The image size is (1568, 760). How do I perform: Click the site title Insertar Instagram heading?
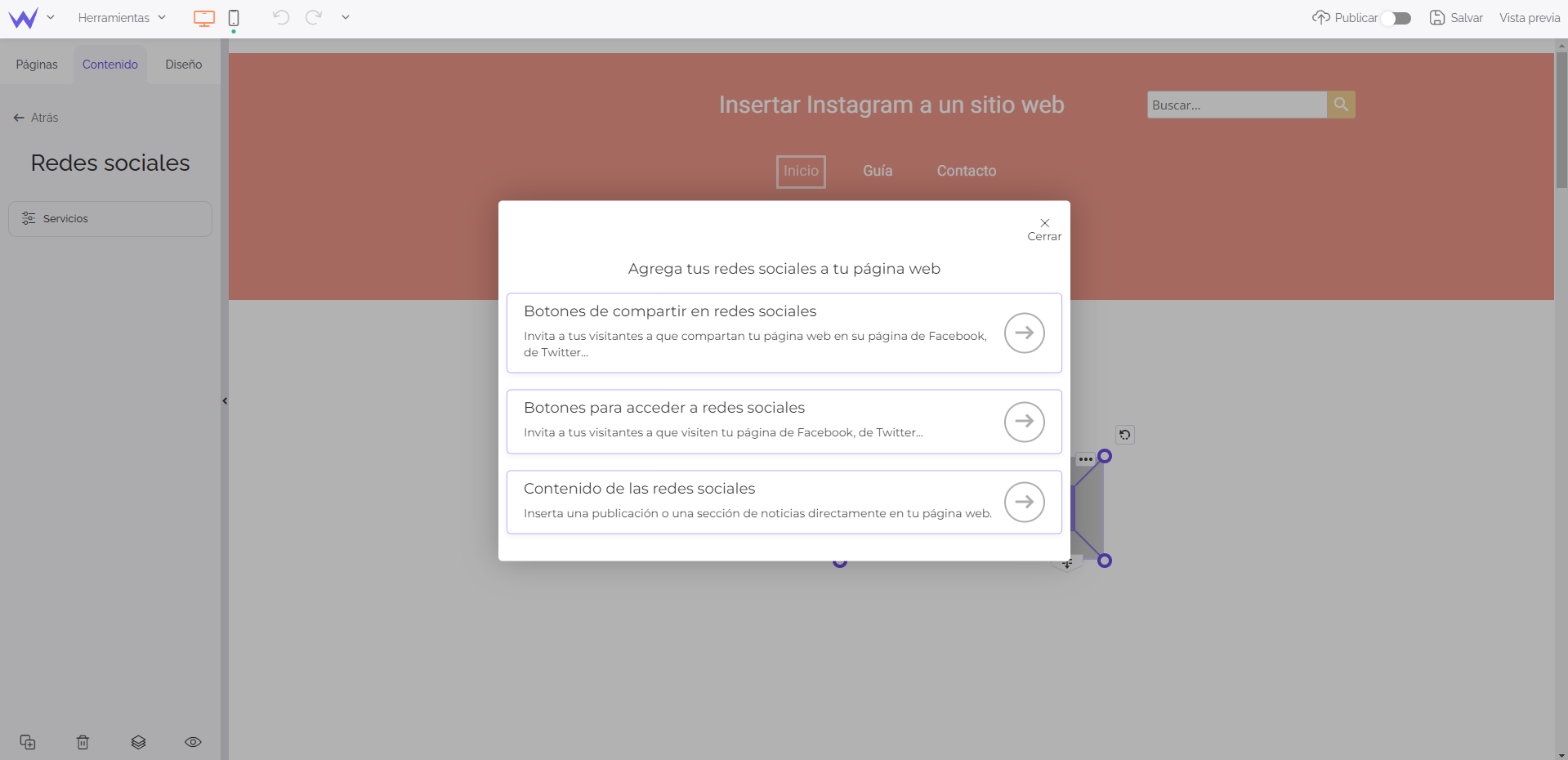click(891, 105)
